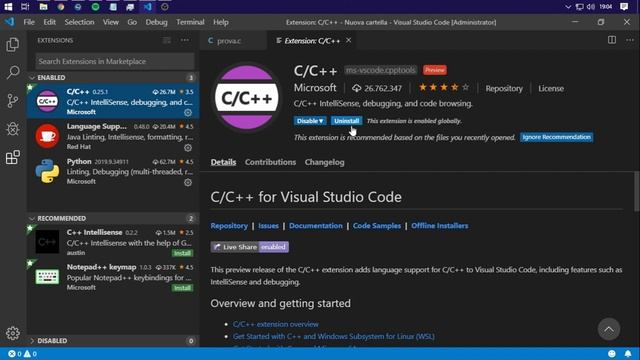640x360 pixels.
Task: Open Extensions panel more actions menu
Action: pos(185,40)
